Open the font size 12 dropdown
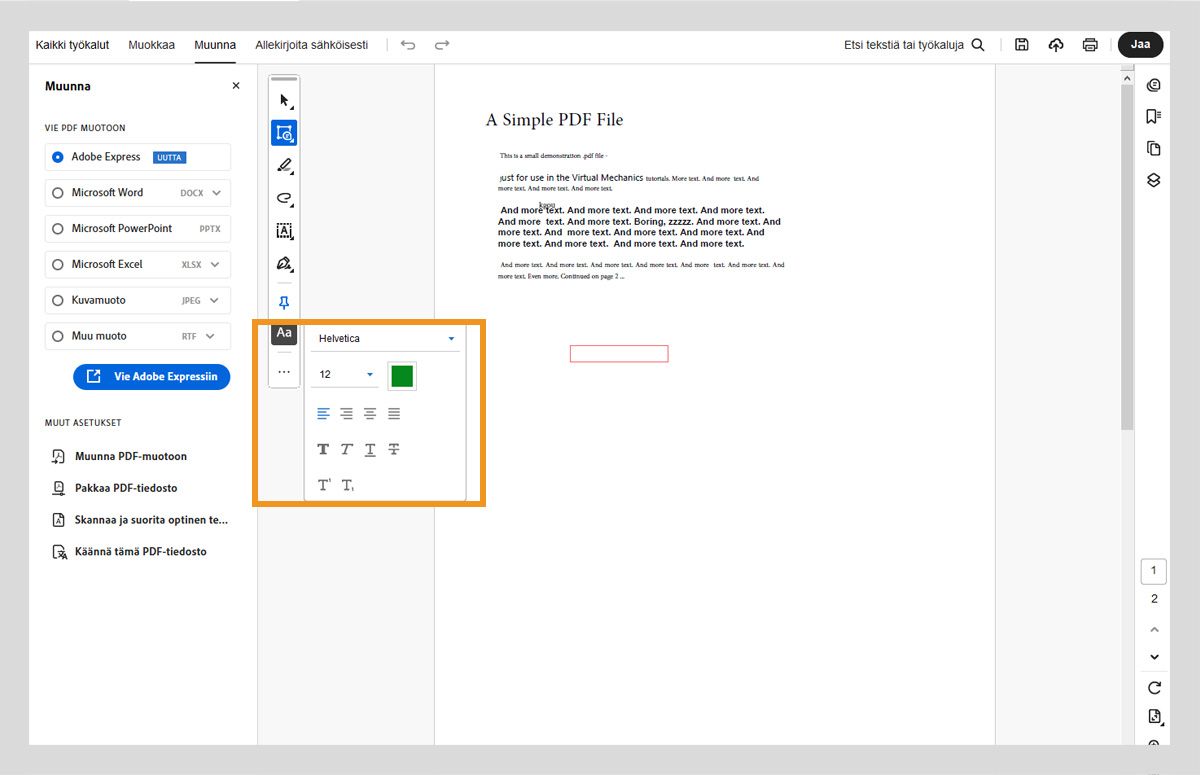Image resolution: width=1200 pixels, height=775 pixels. coord(346,374)
